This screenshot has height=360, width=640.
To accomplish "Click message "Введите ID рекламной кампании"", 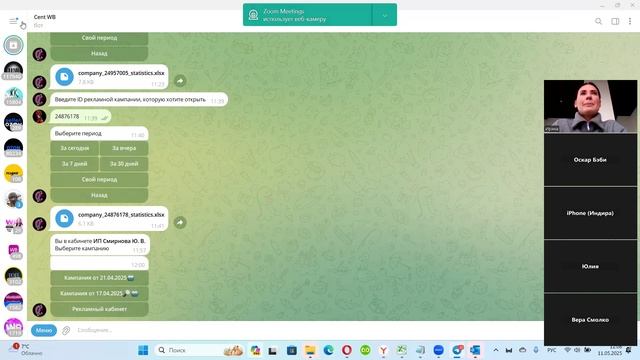I will [x=139, y=100].
